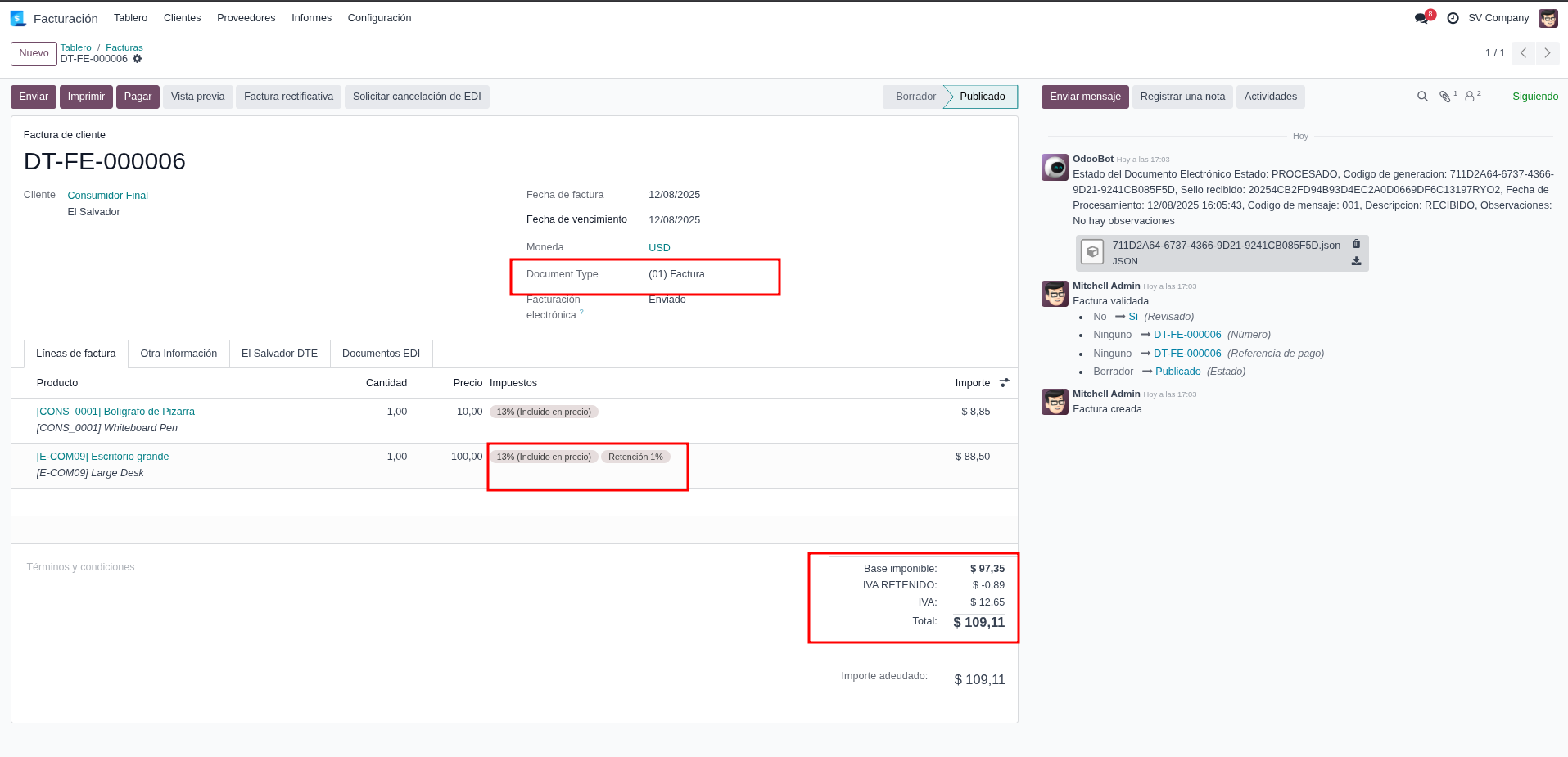Open the Configuración menu
The width and height of the screenshot is (1568, 757).
[379, 18]
